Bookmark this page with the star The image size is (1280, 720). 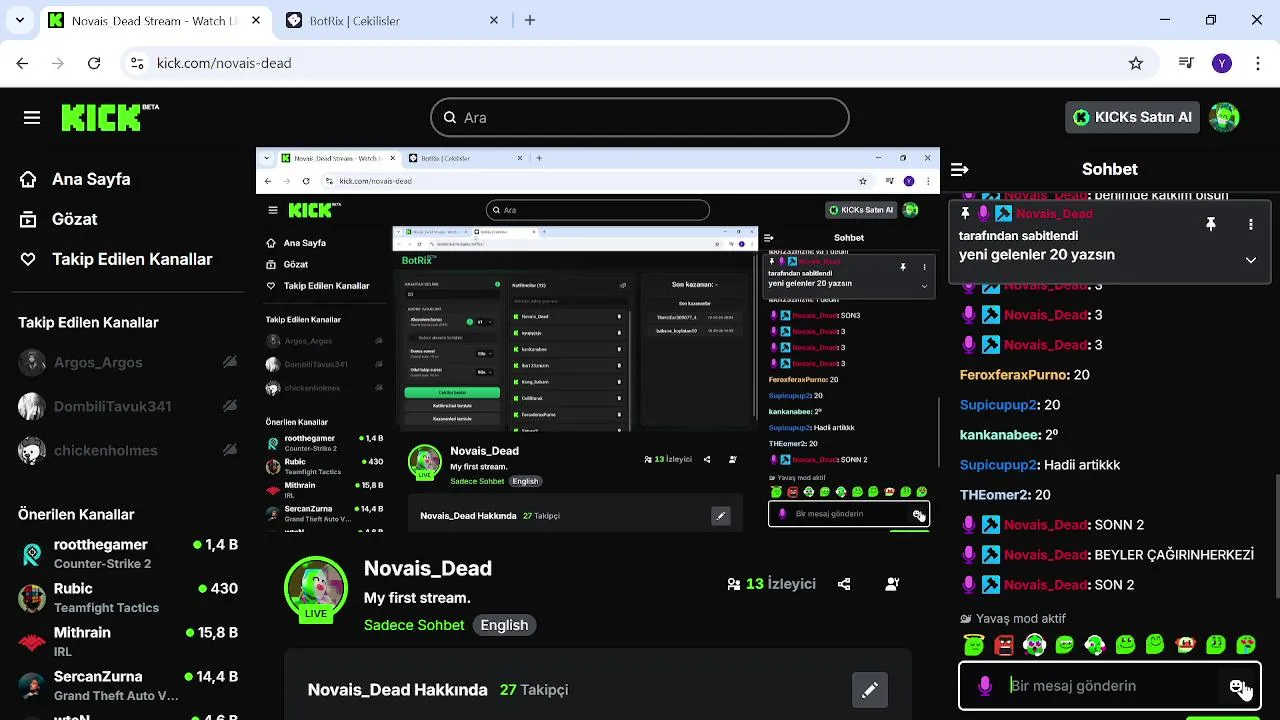pos(1136,63)
